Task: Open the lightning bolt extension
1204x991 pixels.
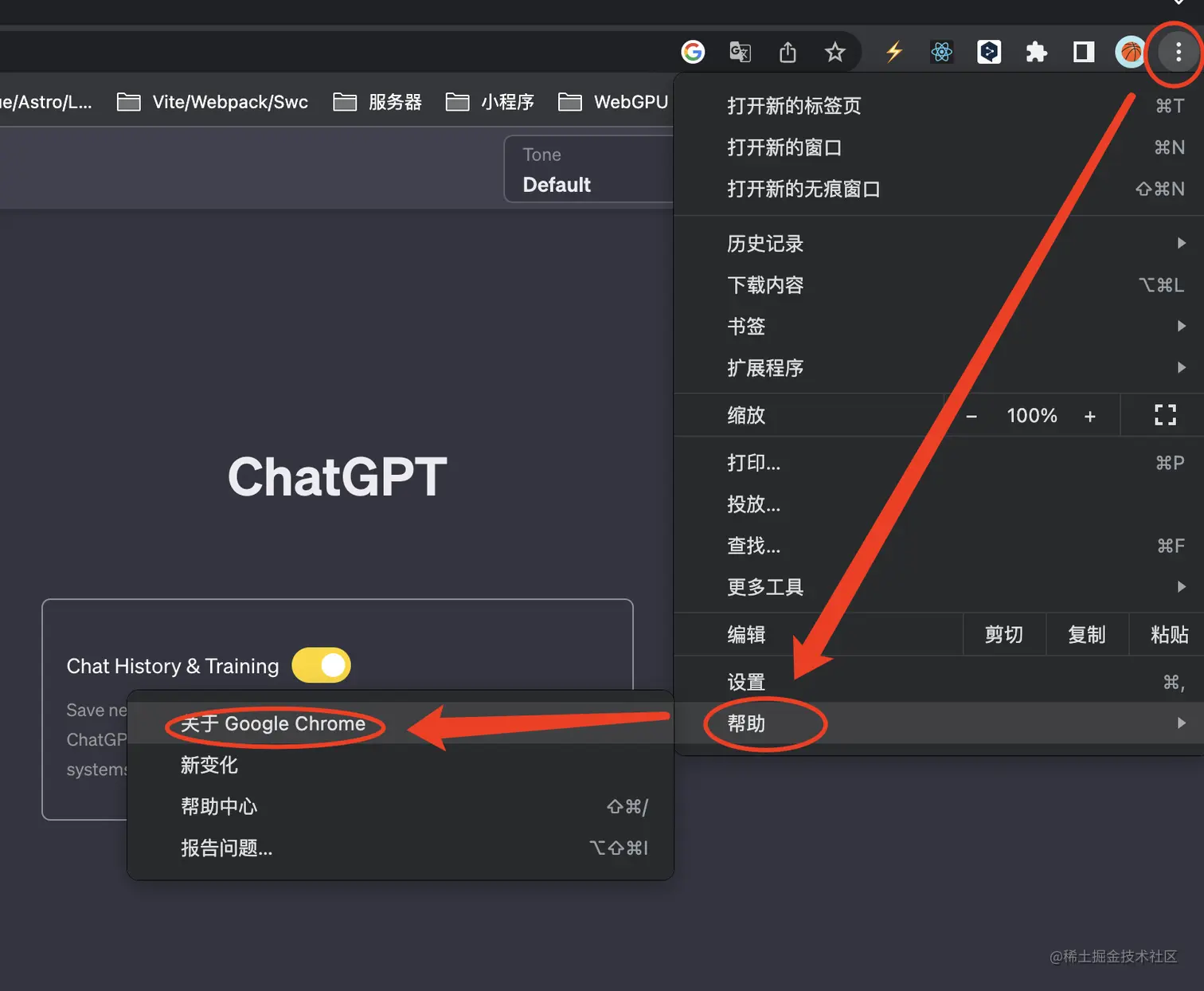Action: (x=894, y=52)
